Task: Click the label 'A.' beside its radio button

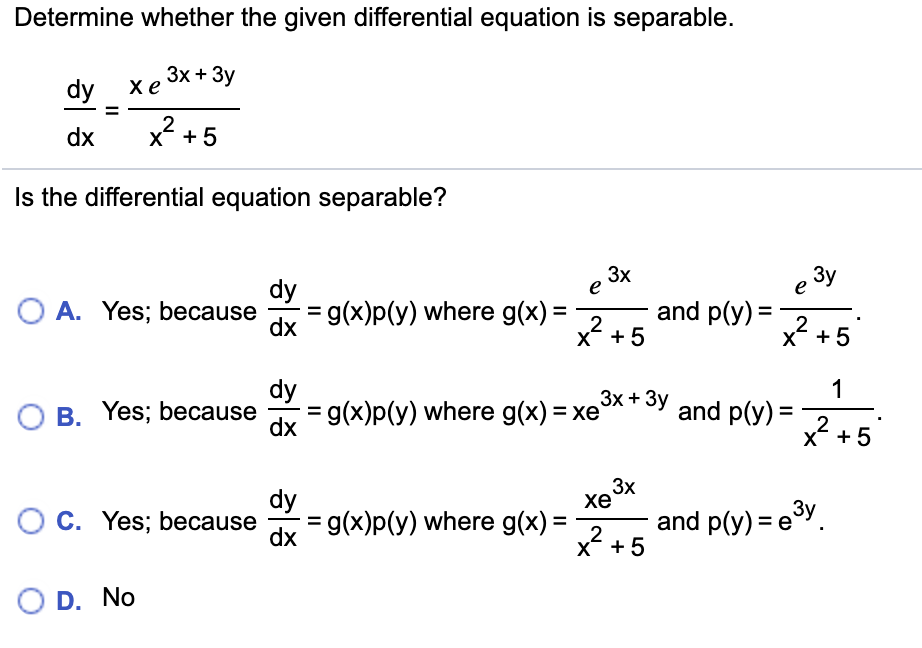Action: pyautogui.click(x=68, y=311)
